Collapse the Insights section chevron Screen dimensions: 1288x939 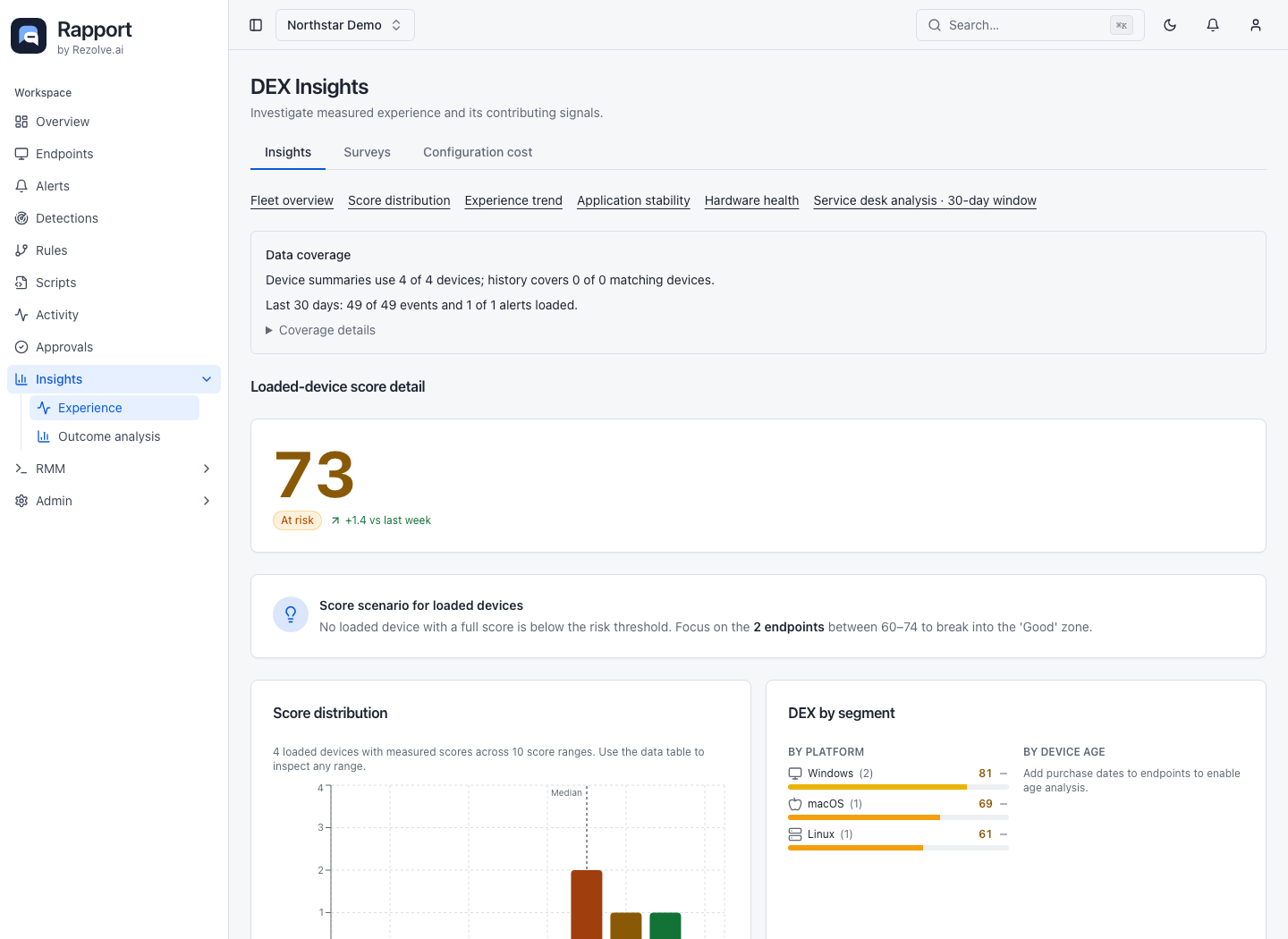(x=207, y=379)
